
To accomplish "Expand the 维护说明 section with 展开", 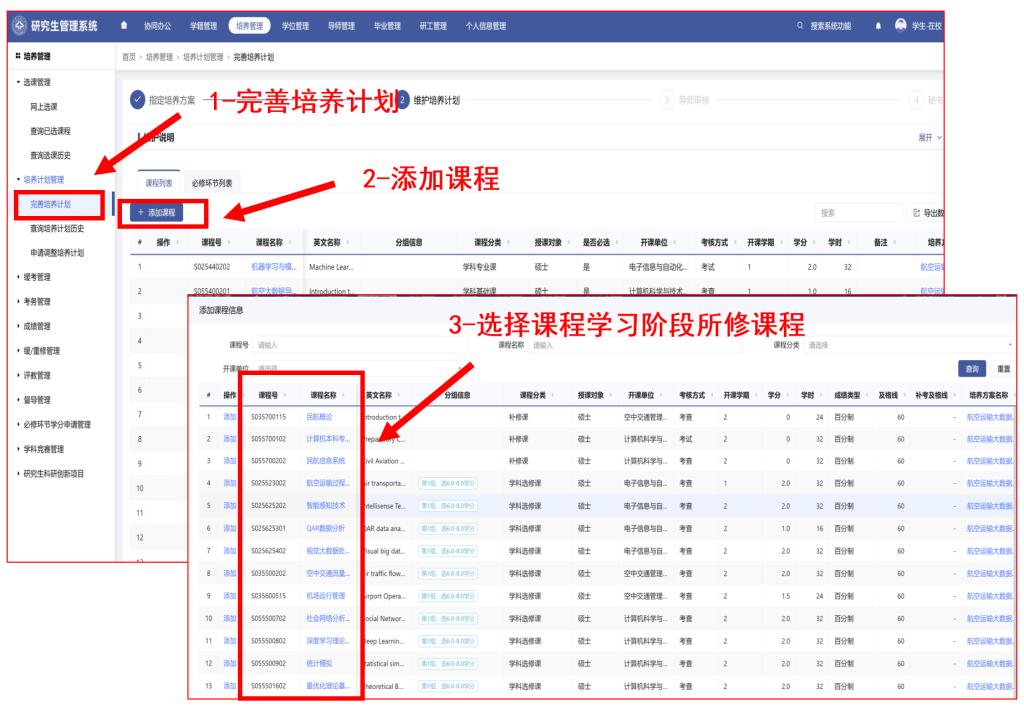I will coord(929,137).
